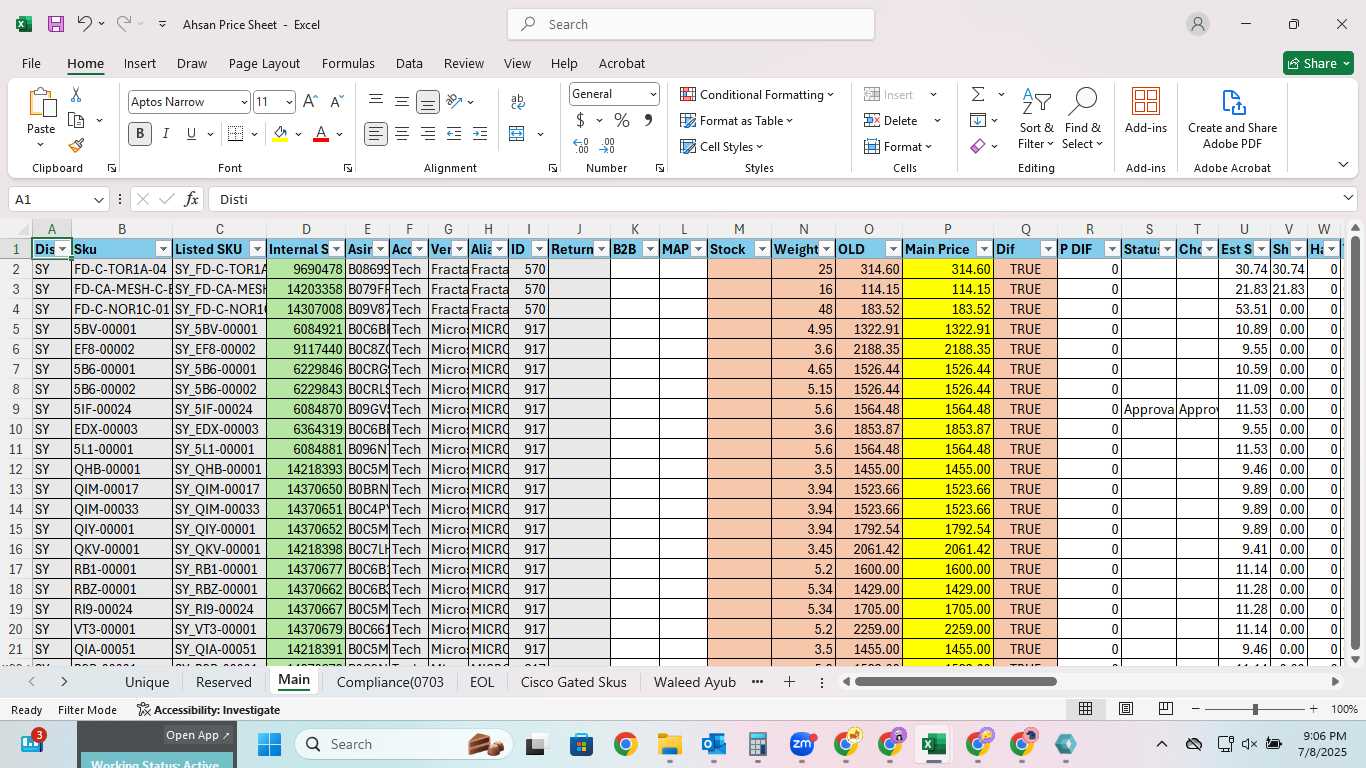Toggle Middle Align vertical alignment
The image size is (1366, 768).
click(x=402, y=102)
